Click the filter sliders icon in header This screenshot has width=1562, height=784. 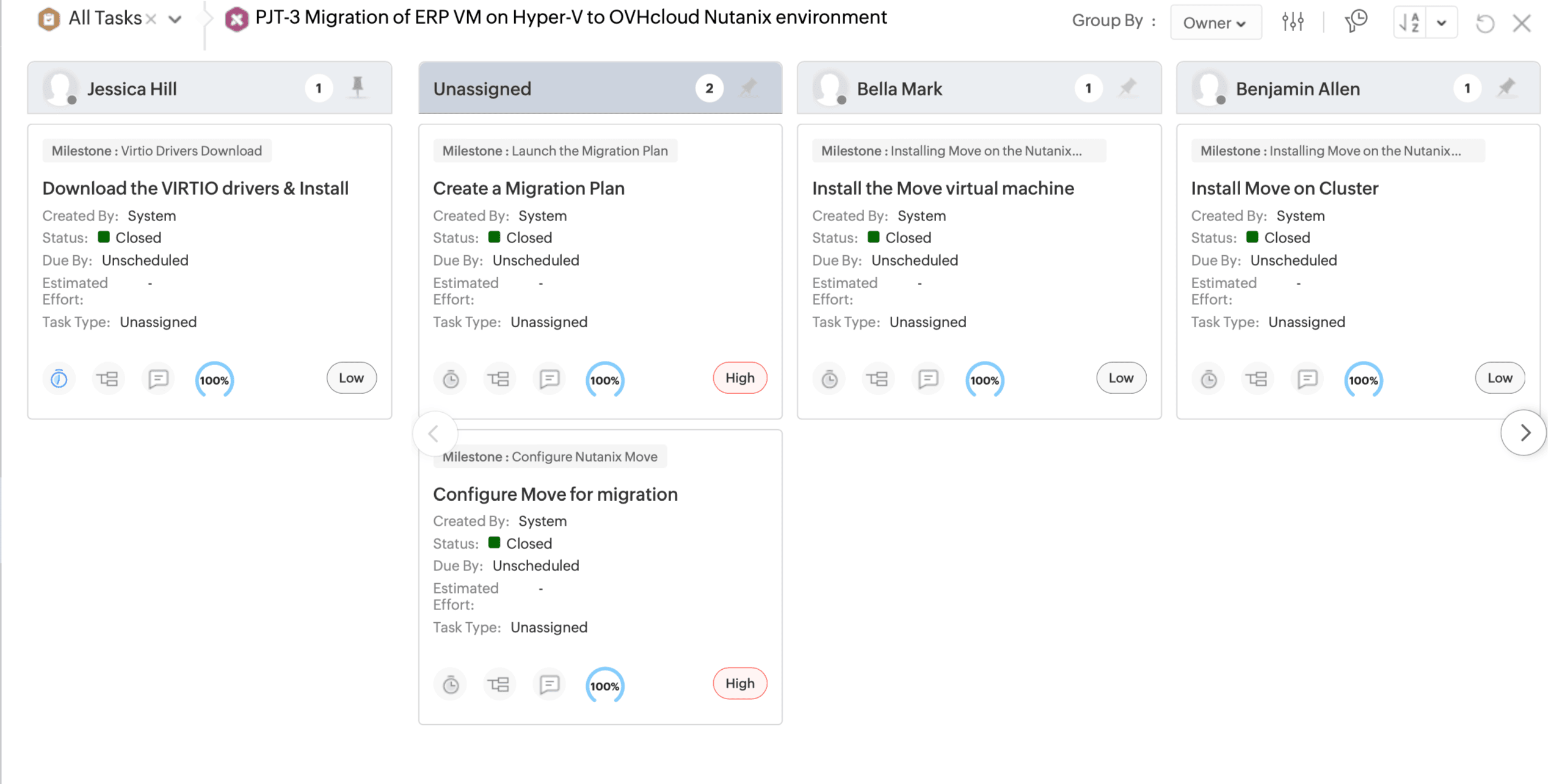[1292, 23]
